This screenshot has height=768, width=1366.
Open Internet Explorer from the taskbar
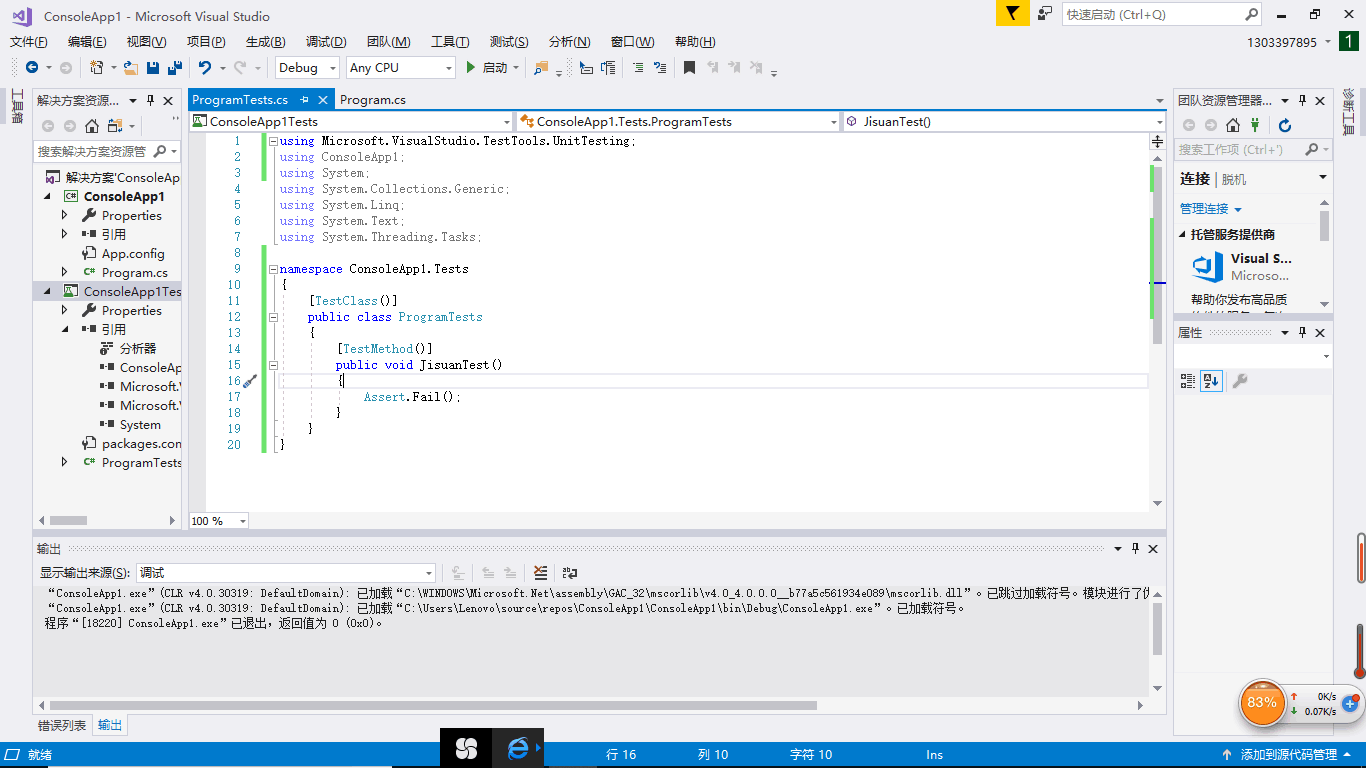[518, 748]
